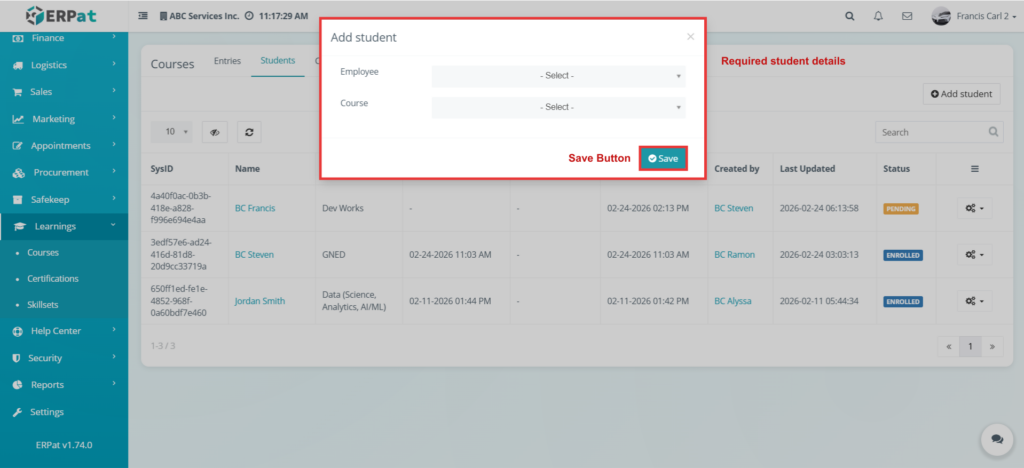Toggle the sidebar collapse icon beside ABC Services
The width and height of the screenshot is (1024, 468).
point(143,16)
